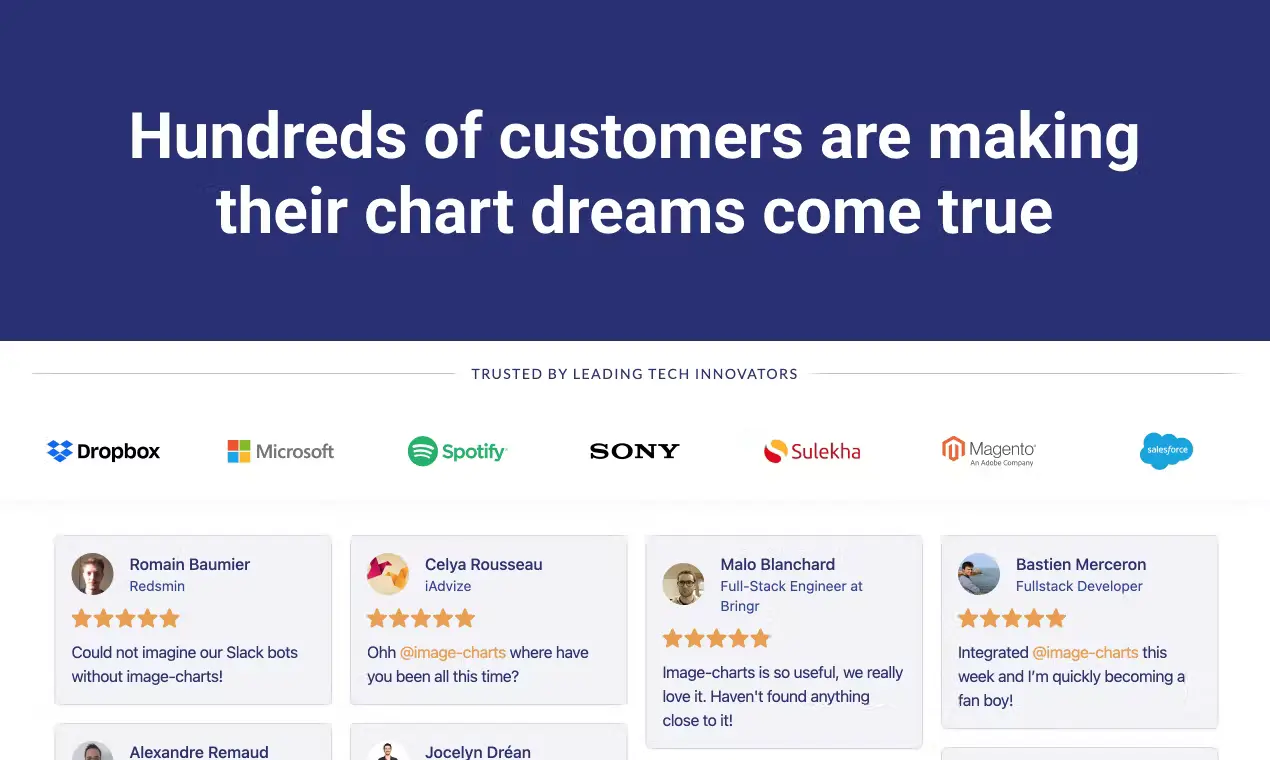This screenshot has height=760, width=1270.
Task: Click the Dropbox logo
Action: click(104, 451)
